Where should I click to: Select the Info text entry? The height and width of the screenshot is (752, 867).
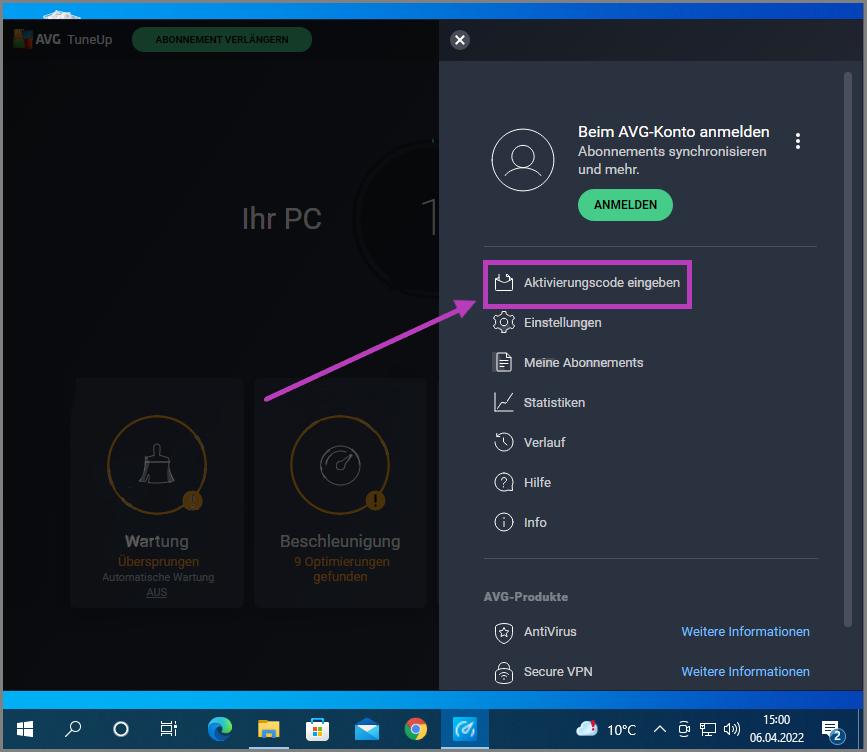click(535, 523)
